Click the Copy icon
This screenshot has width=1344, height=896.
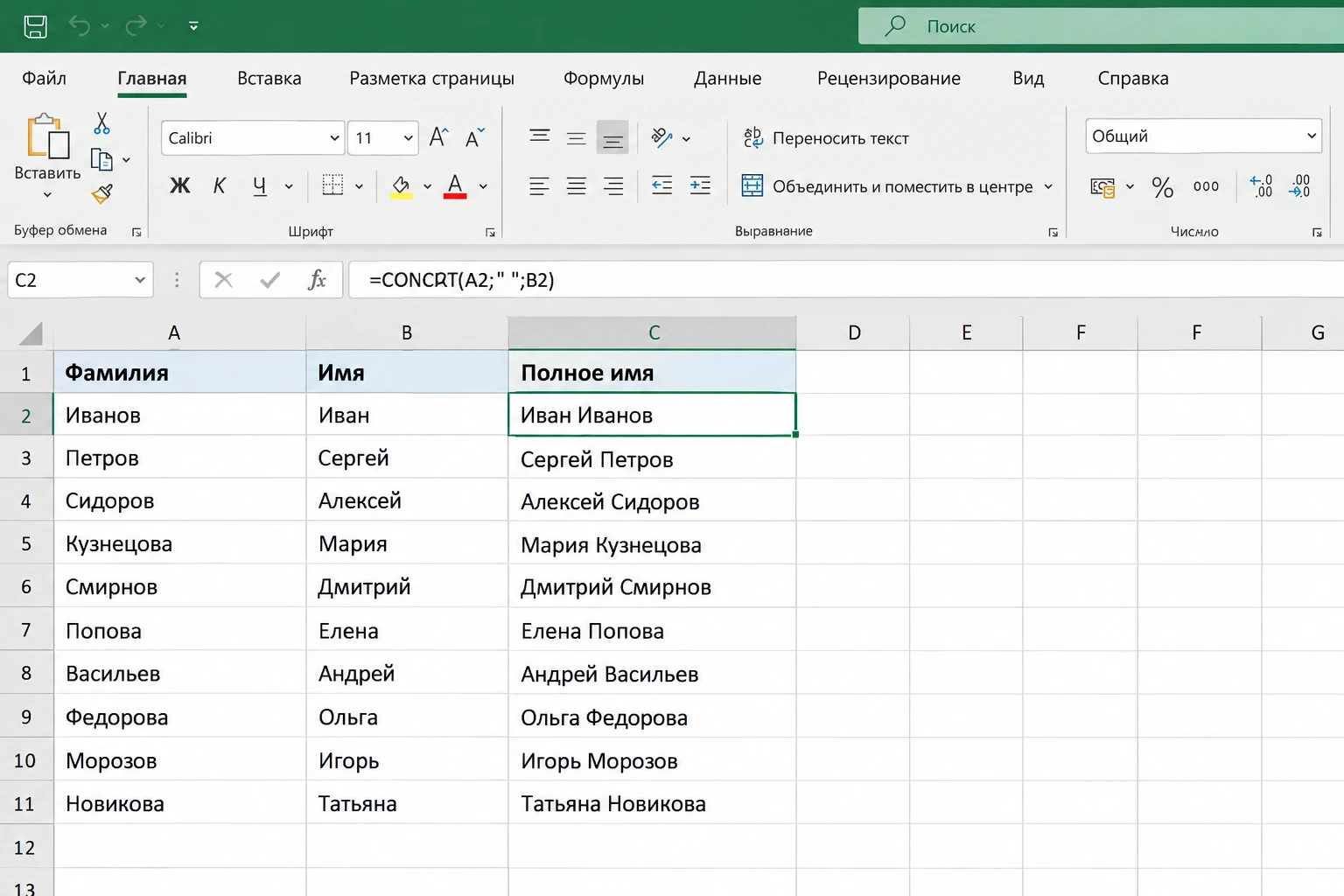pos(102,160)
